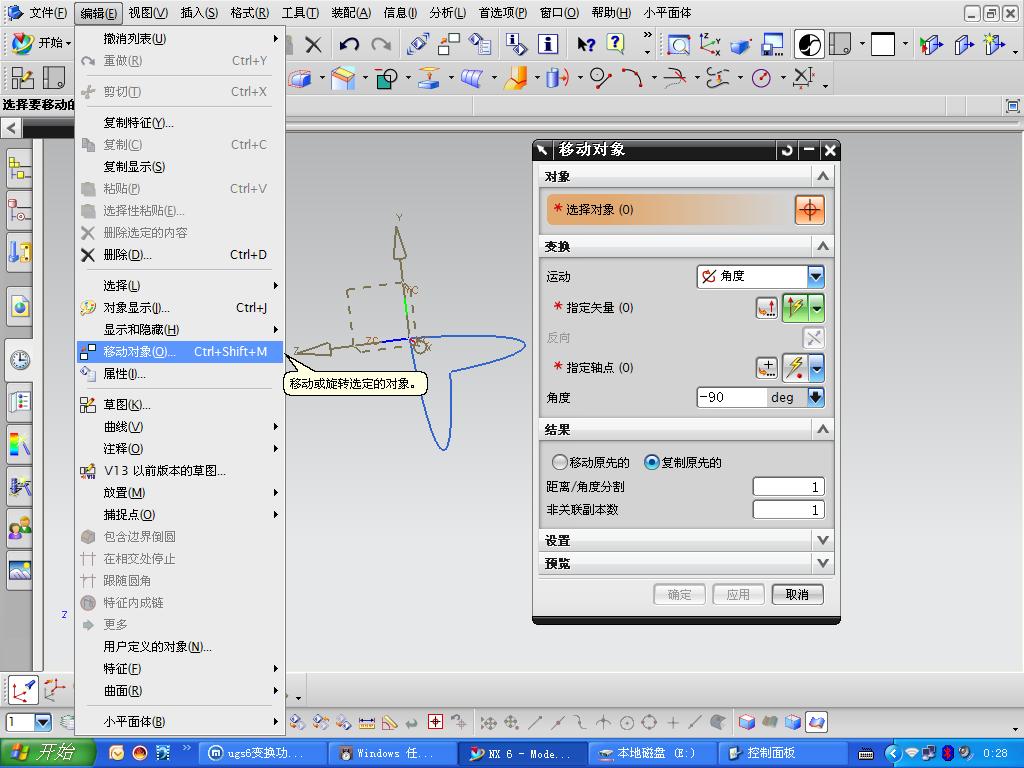Click the inferred point lightning icon
The width and height of the screenshot is (1024, 768).
(795, 368)
